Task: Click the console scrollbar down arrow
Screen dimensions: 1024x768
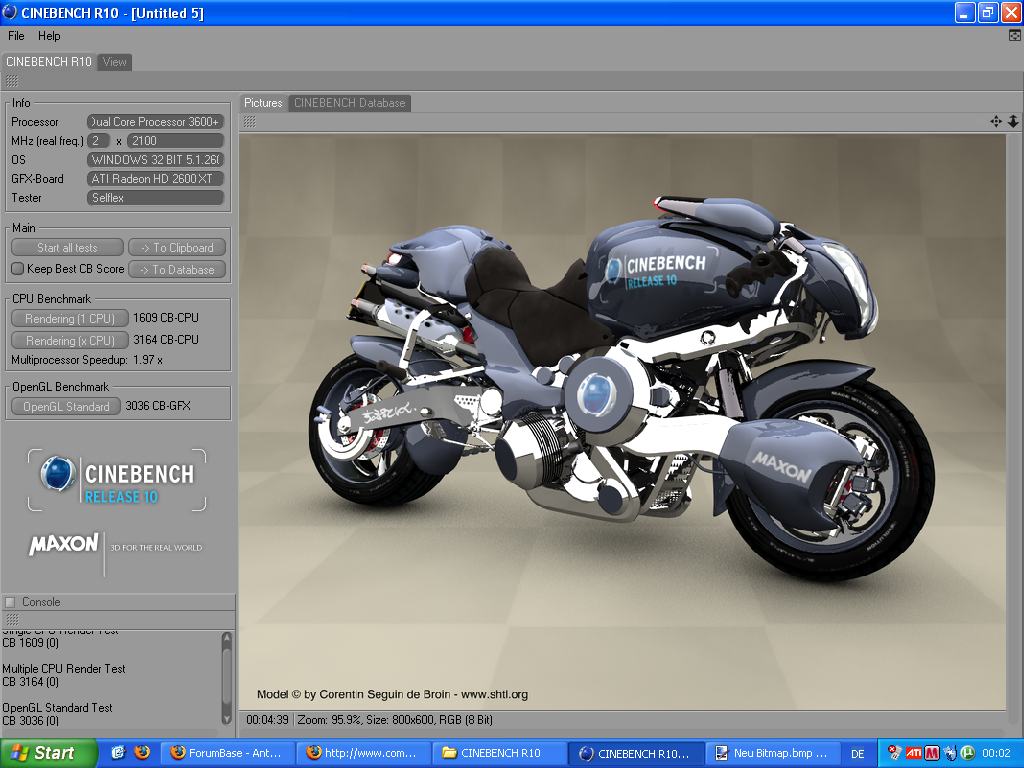Action: click(x=227, y=718)
